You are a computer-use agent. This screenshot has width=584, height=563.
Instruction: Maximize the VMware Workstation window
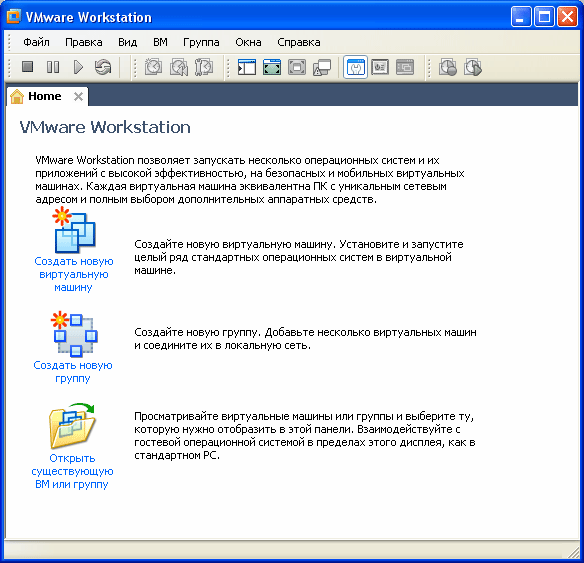click(544, 17)
